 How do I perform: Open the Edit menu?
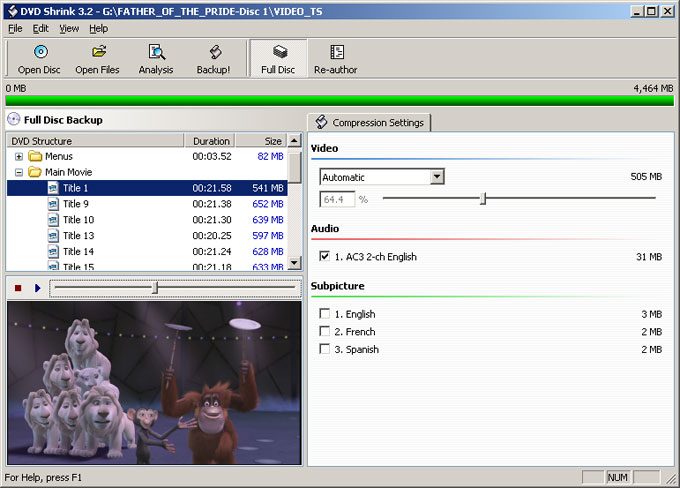[40, 29]
